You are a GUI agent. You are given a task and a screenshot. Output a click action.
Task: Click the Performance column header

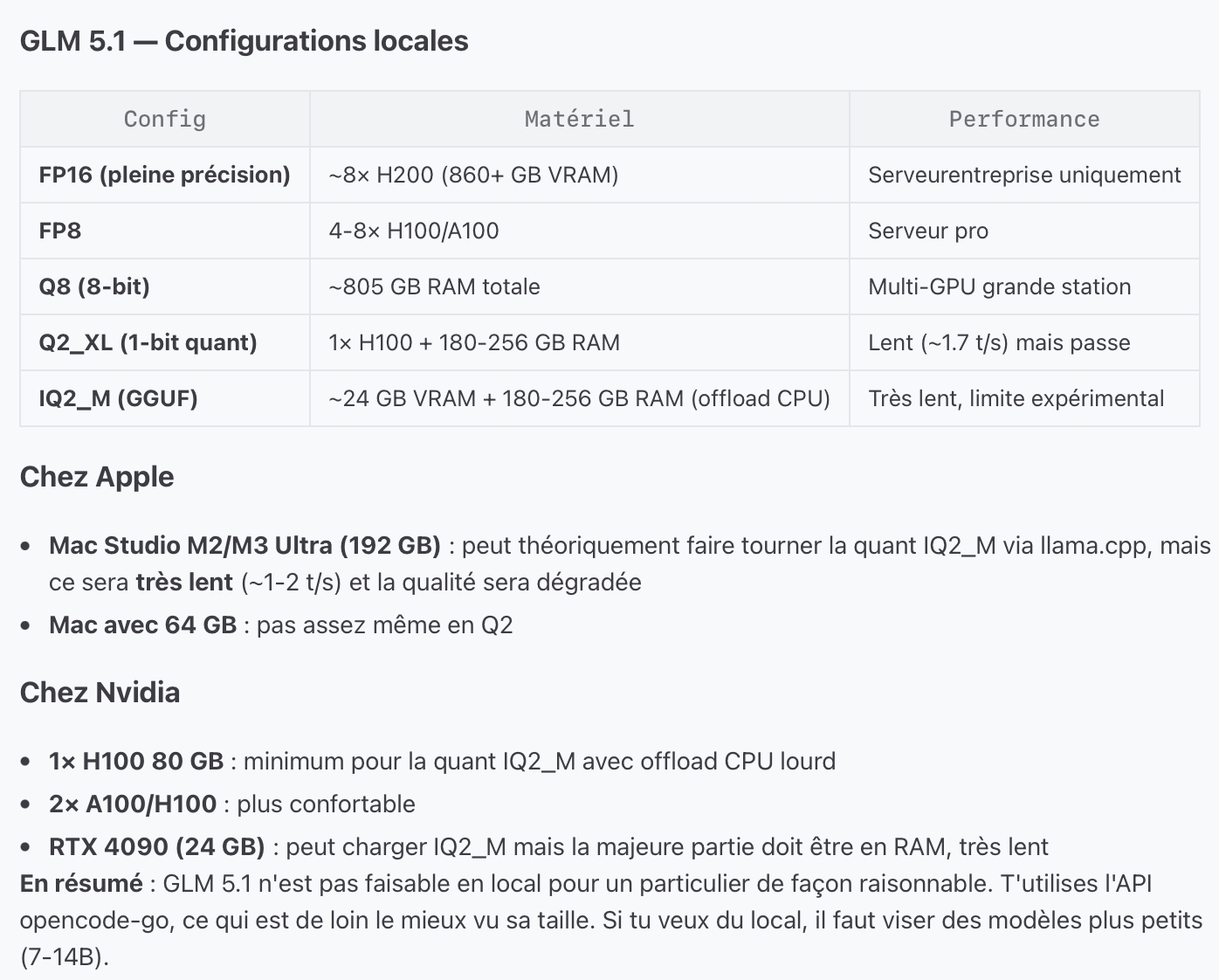click(x=1024, y=119)
